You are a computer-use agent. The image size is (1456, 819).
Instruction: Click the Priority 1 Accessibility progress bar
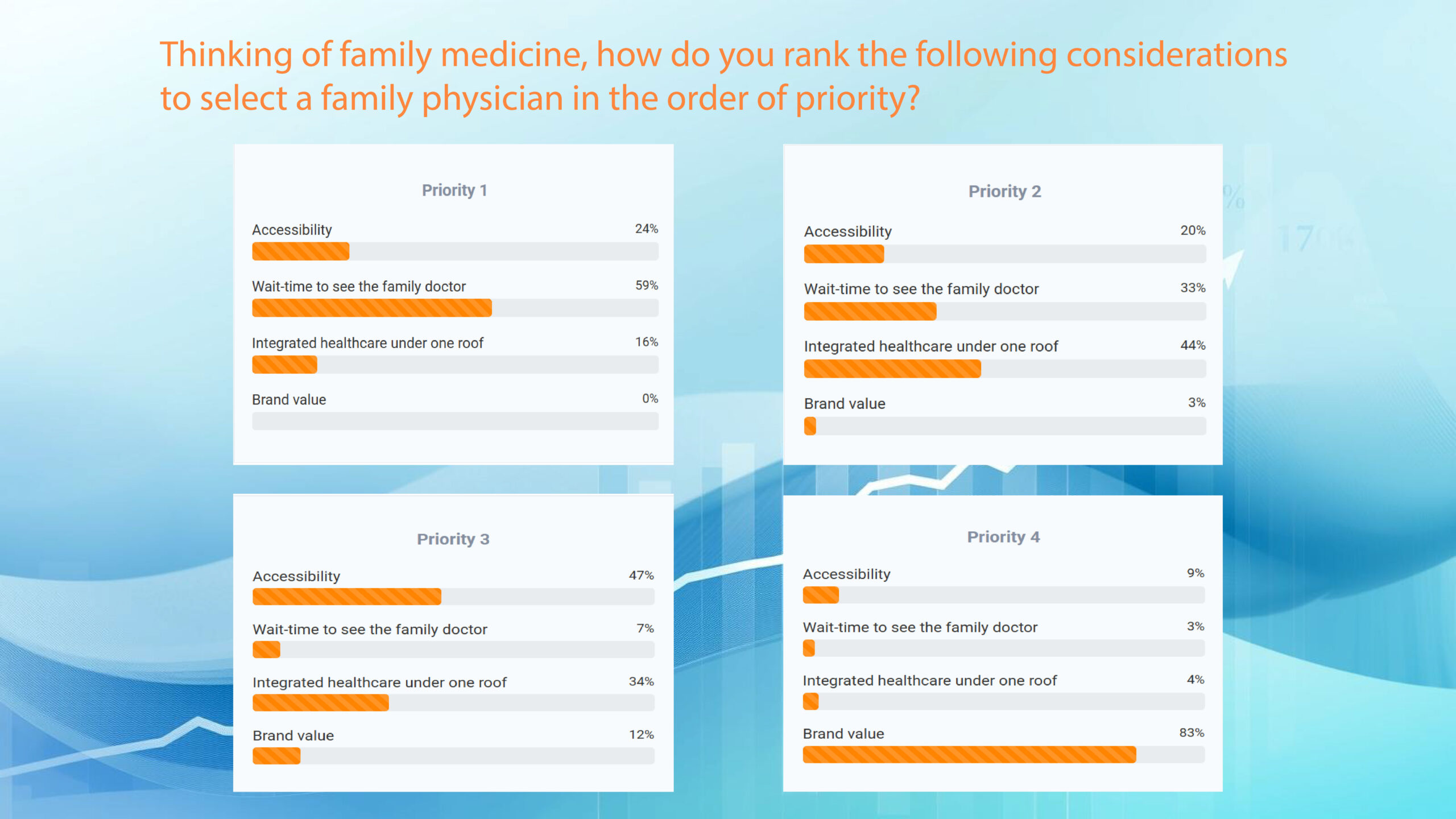click(x=455, y=251)
